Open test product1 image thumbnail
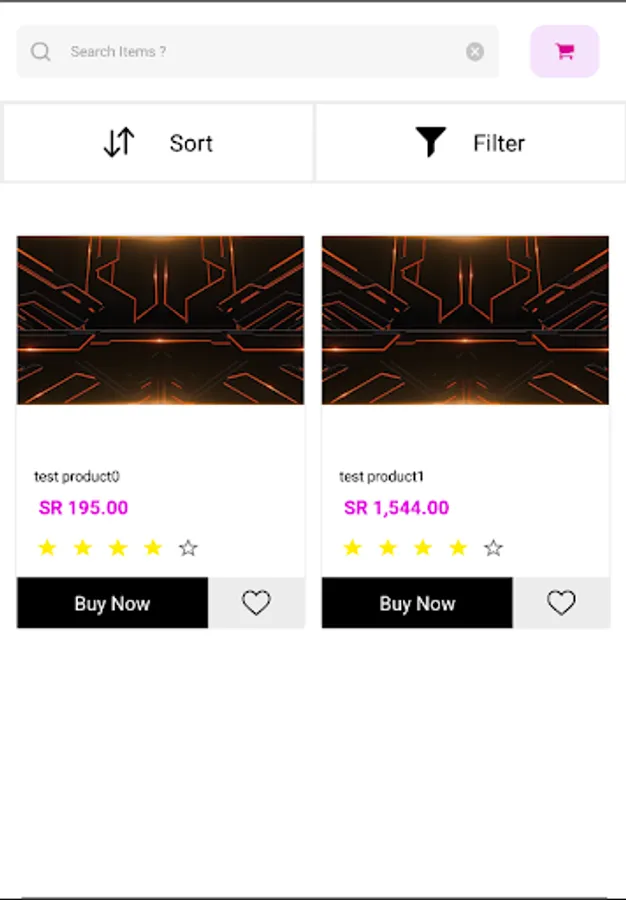 coord(465,320)
